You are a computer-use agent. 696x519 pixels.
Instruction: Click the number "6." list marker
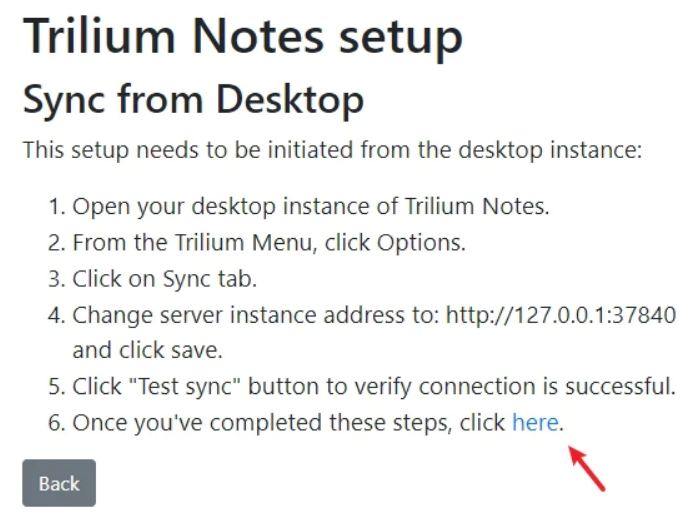(57, 423)
